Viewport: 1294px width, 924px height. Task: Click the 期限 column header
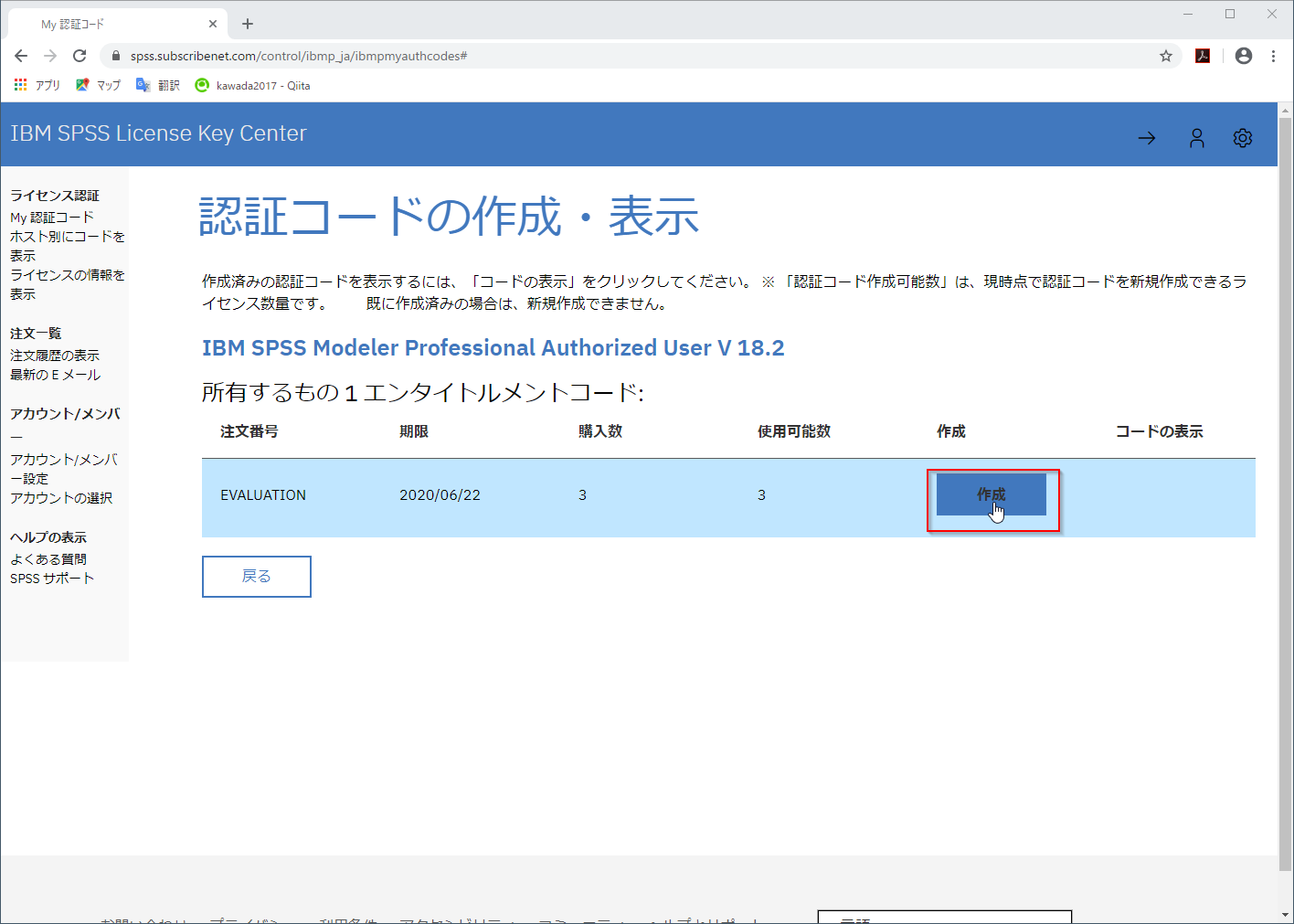coord(414,431)
